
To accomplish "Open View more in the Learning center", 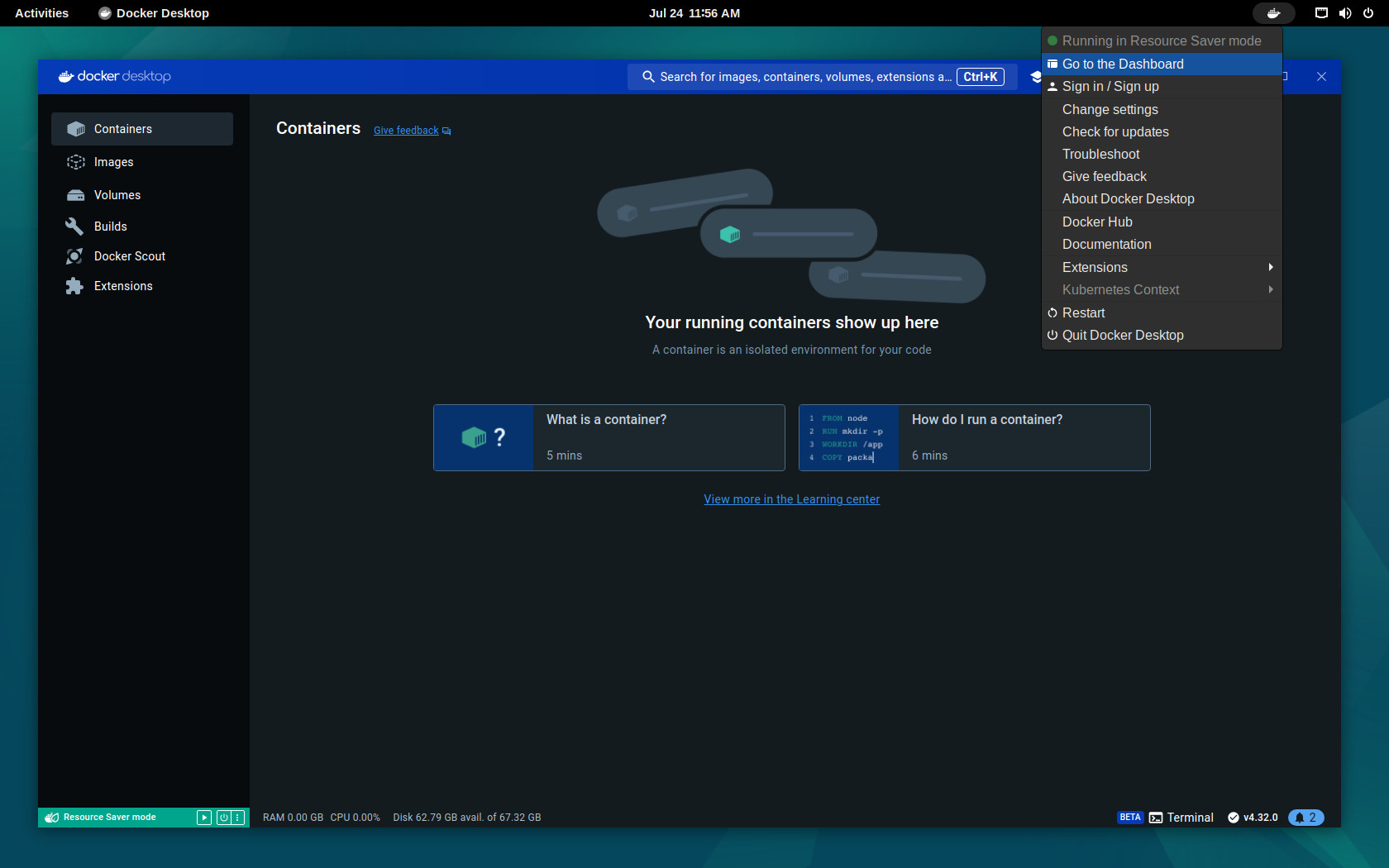I will click(x=791, y=499).
